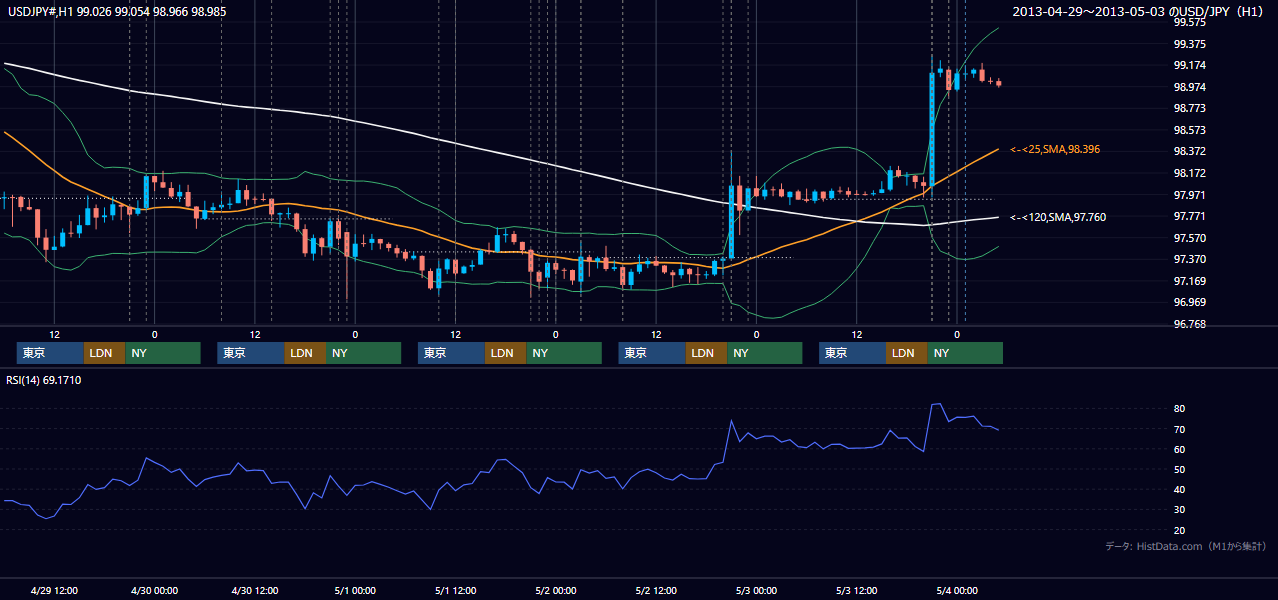Click the 4/30 12:00 date label
Screen dimensions: 1278x600
coord(254,590)
